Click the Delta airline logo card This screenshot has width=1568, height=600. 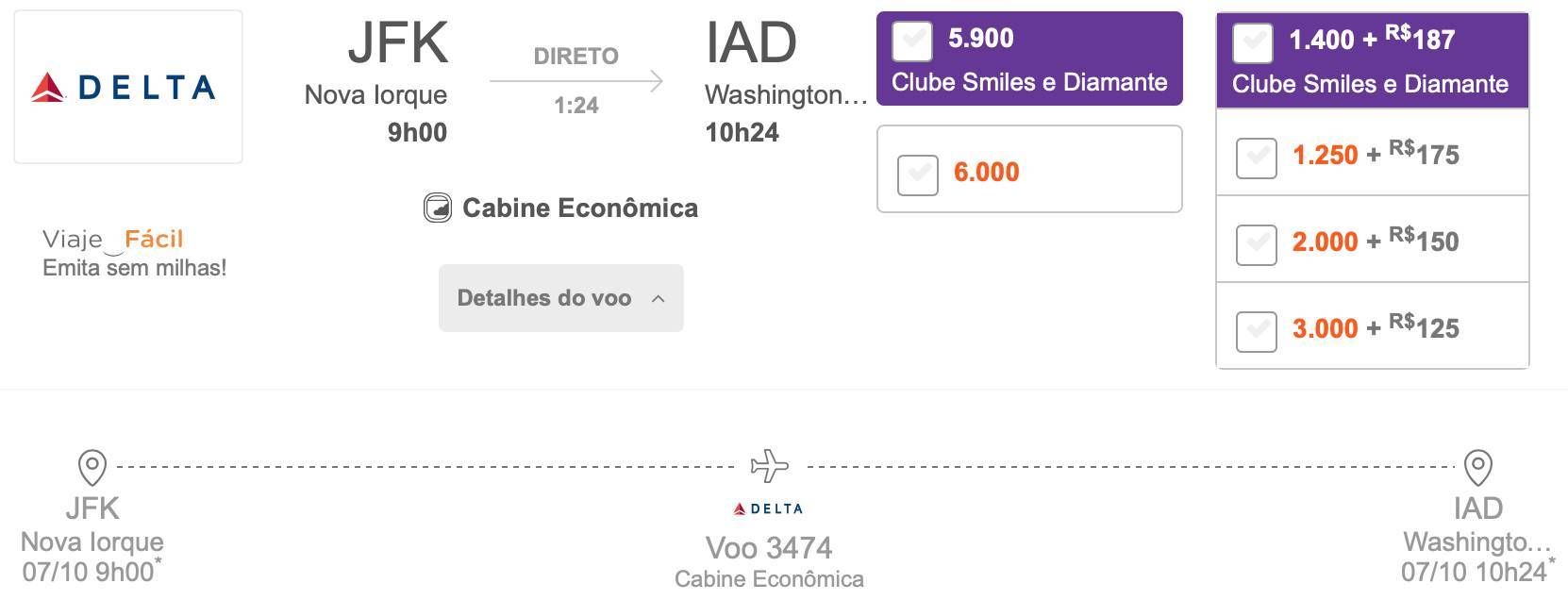128,87
